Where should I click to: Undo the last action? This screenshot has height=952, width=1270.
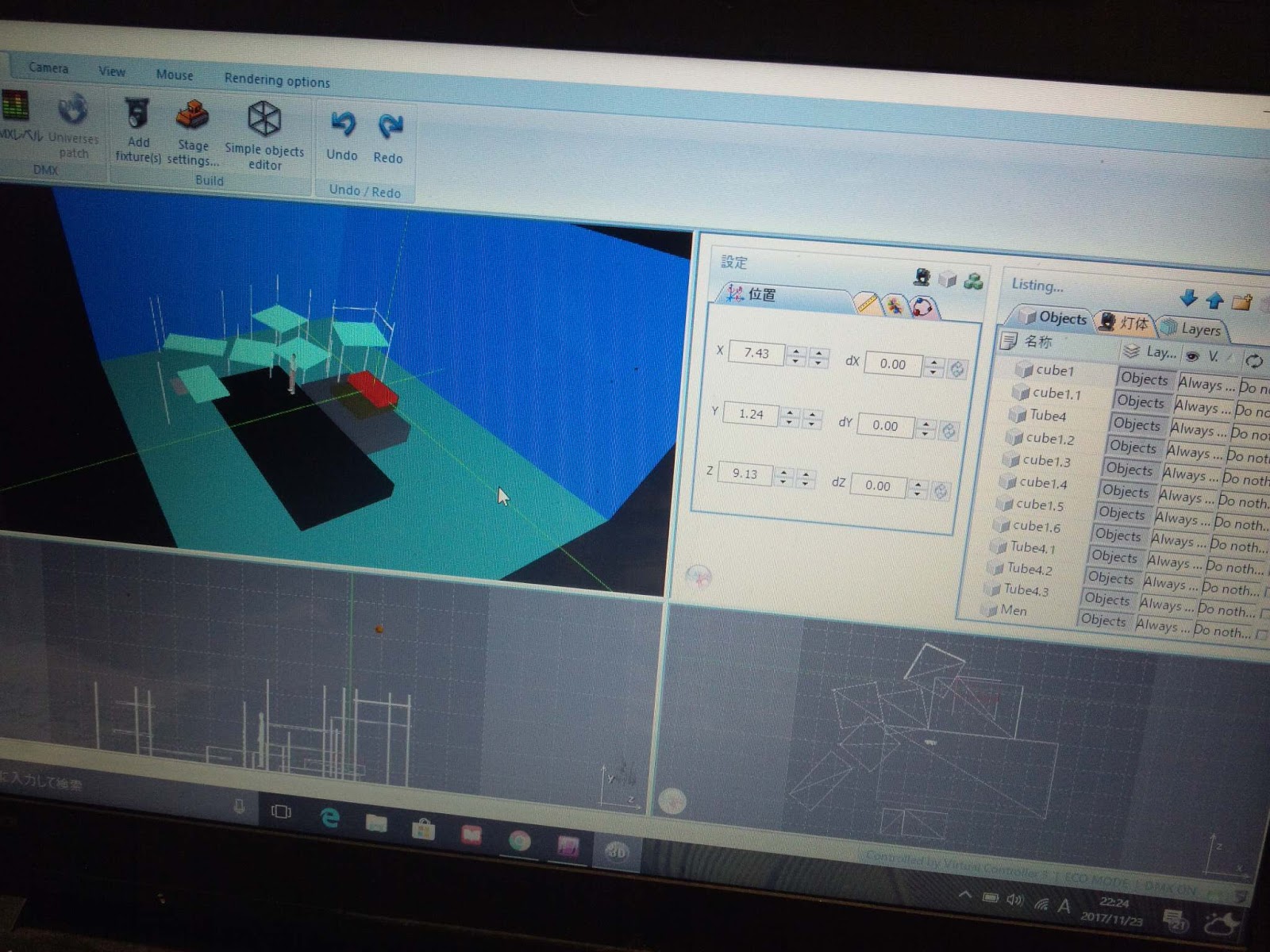(342, 136)
